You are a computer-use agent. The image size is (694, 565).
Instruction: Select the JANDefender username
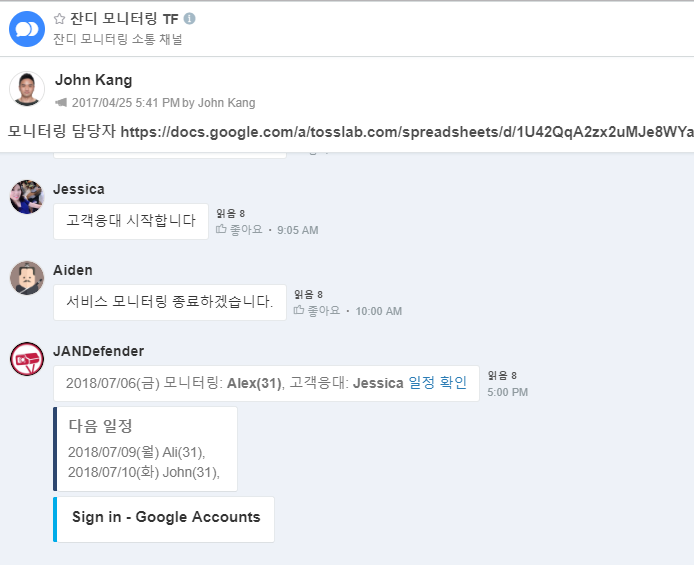98,351
